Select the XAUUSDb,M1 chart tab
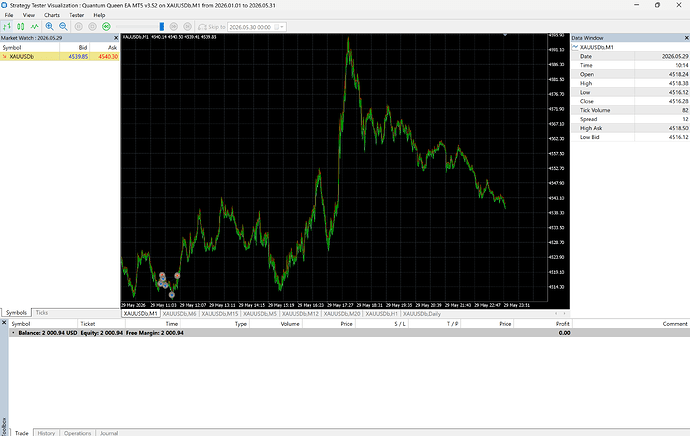The height and width of the screenshot is (436, 690). coord(140,314)
